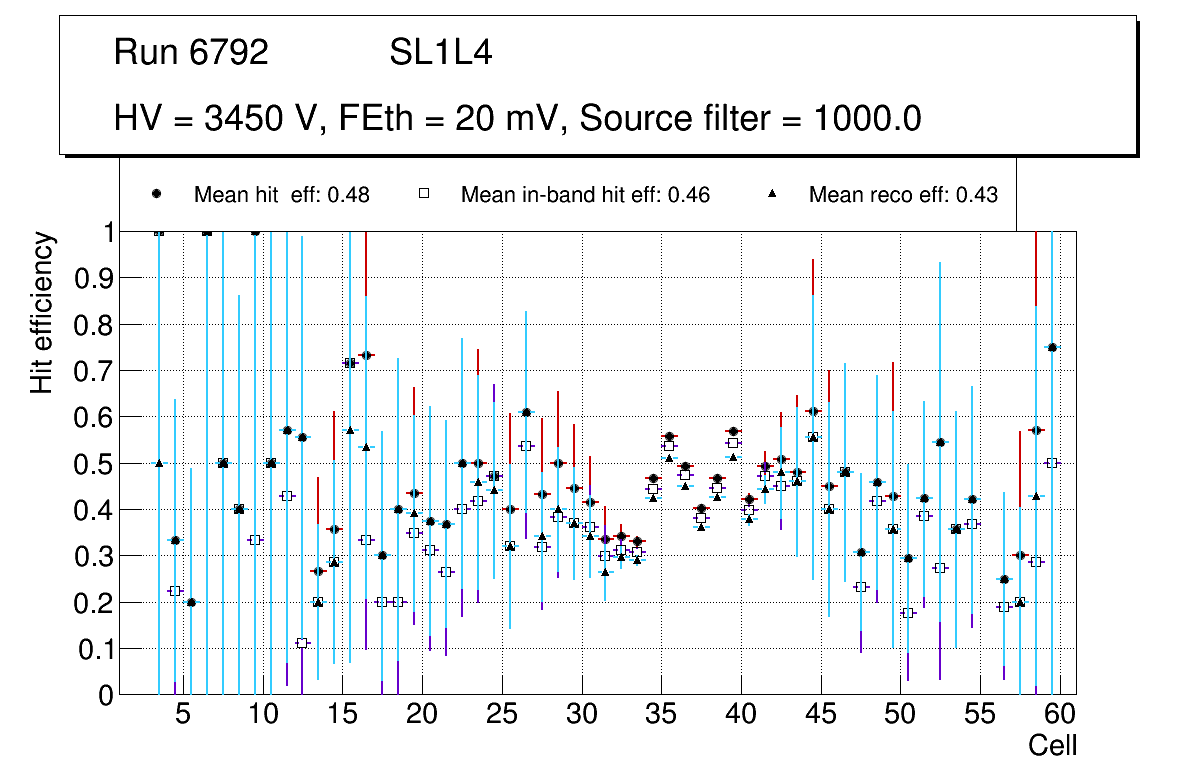This screenshot has width=1196, height=772.
Task: Click the x-axis tick label 60
Action: pyautogui.click(x=1060, y=716)
